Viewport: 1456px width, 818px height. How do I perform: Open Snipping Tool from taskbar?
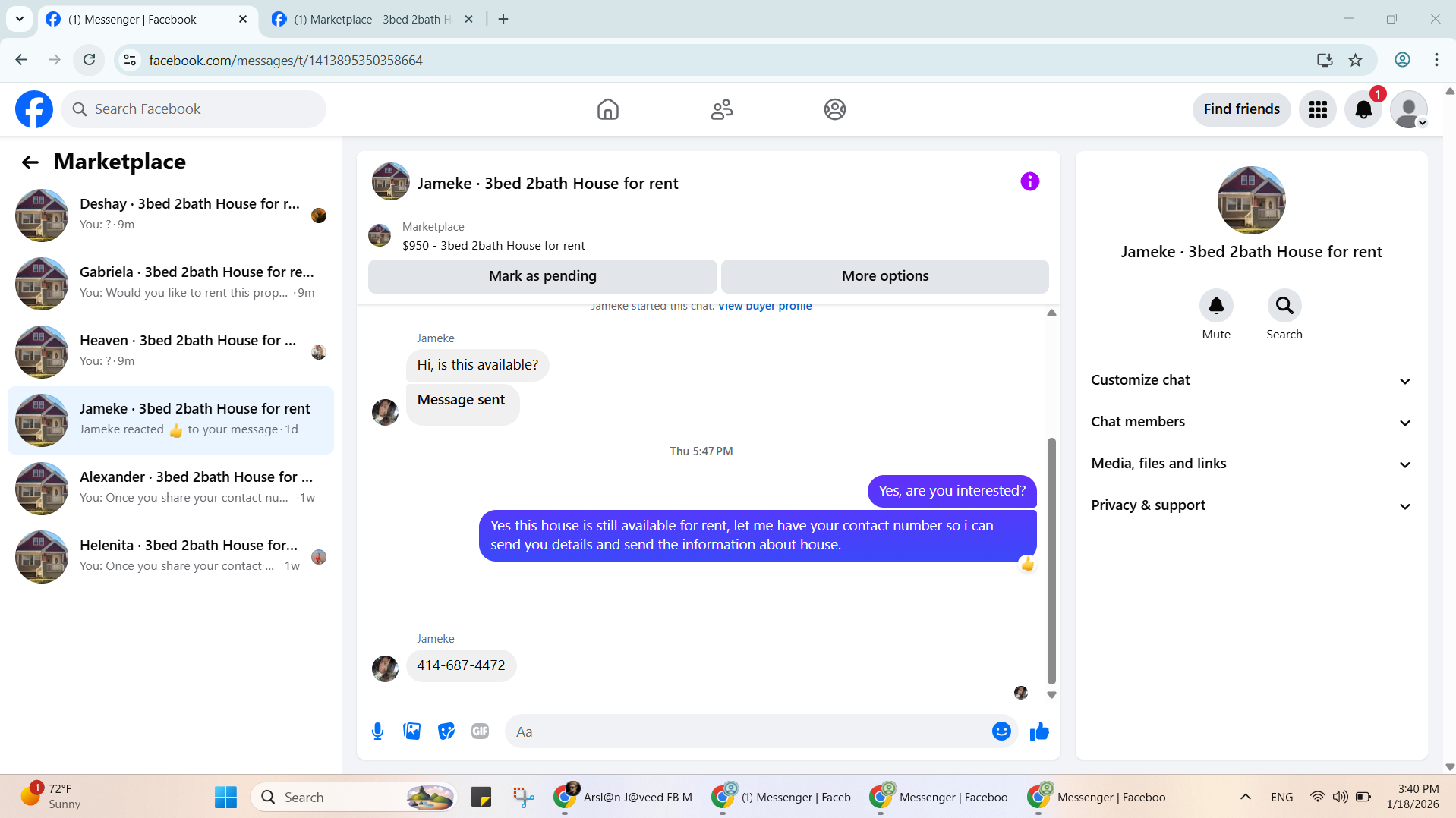click(523, 797)
